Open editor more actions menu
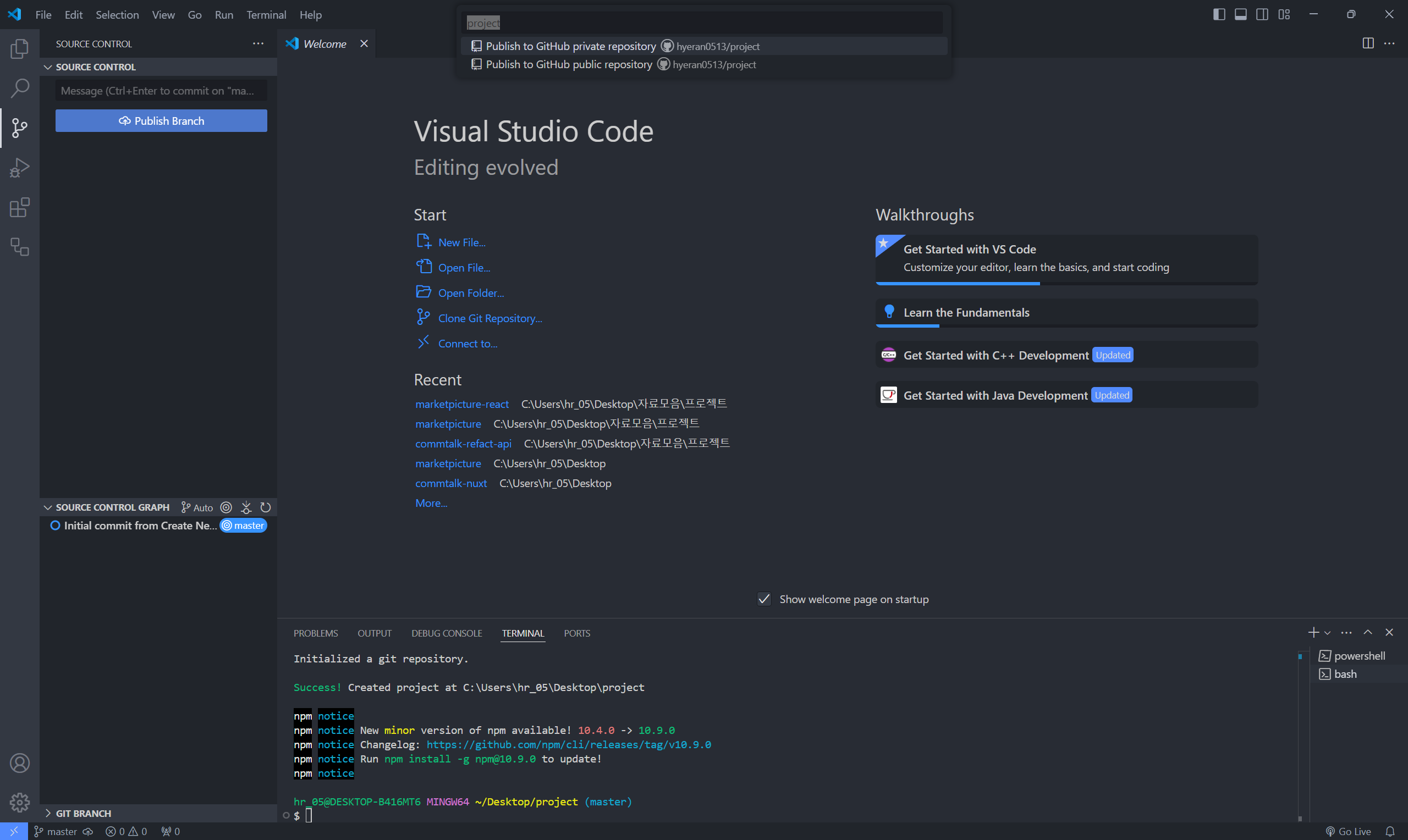This screenshot has height=840, width=1408. pyautogui.click(x=1389, y=43)
